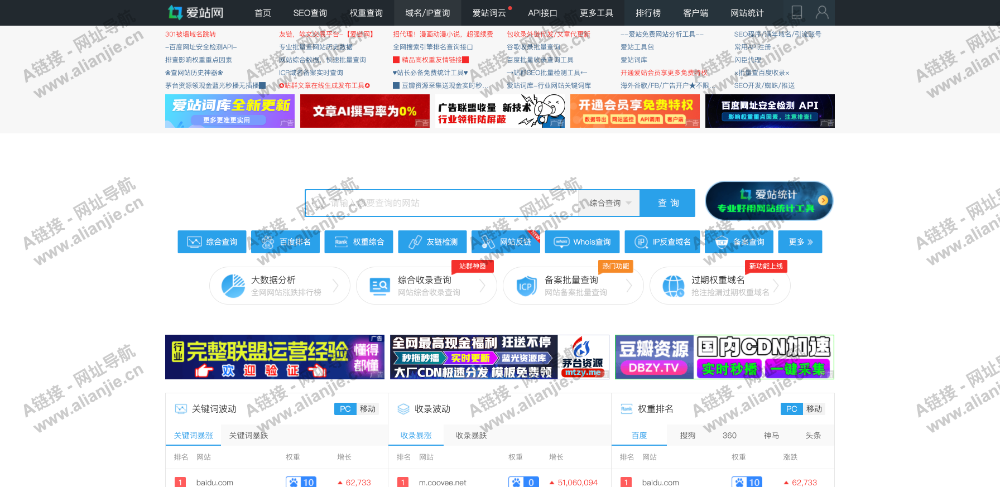The image size is (1000, 487).
Task: Select PC in 关键词波动 panel
Action: coord(345,409)
